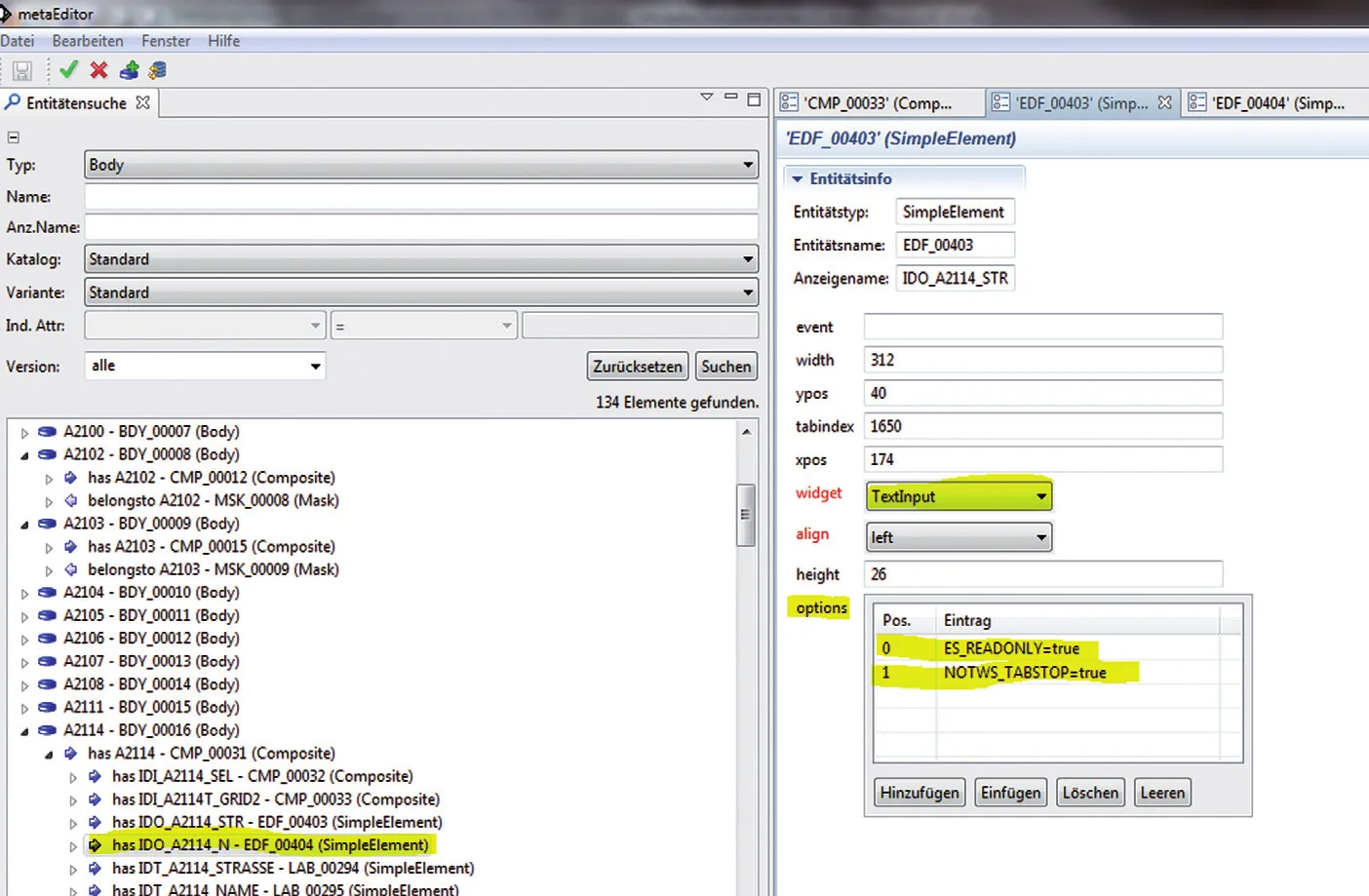Screen dimensions: 1369x896
Task: Click the arrow icon of has A2103 - CMP_00015
Action: 70,546
